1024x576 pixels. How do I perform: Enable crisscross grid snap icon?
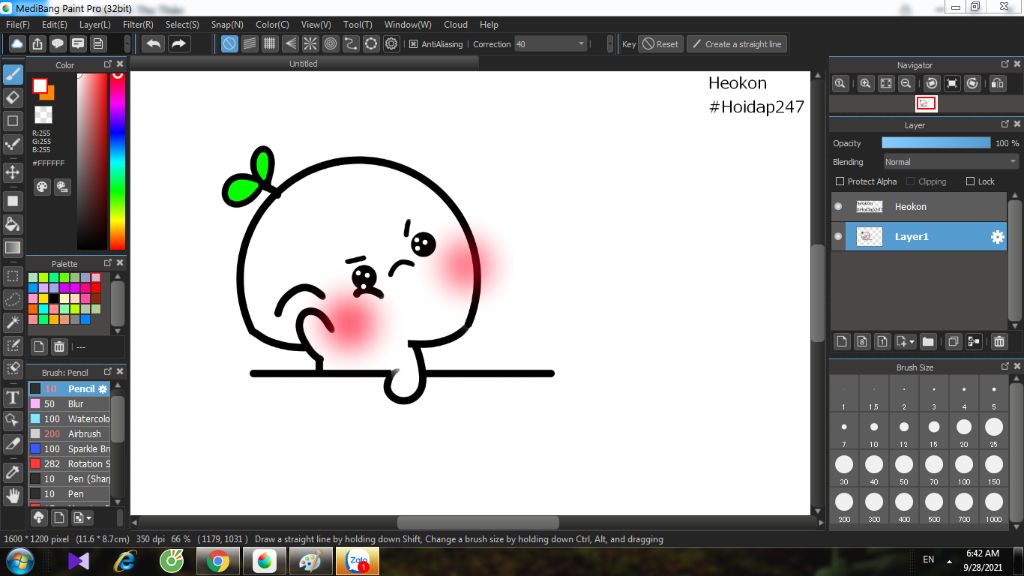[x=270, y=44]
